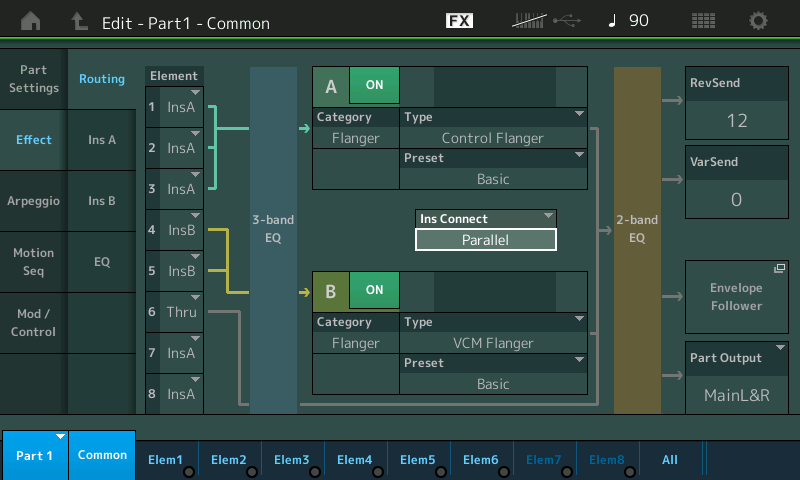Open the EQ sub-tab

(x=102, y=262)
